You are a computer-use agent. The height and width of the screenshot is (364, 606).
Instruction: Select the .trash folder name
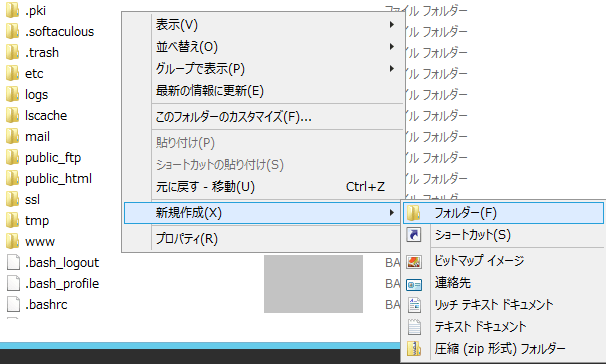[x=42, y=52]
